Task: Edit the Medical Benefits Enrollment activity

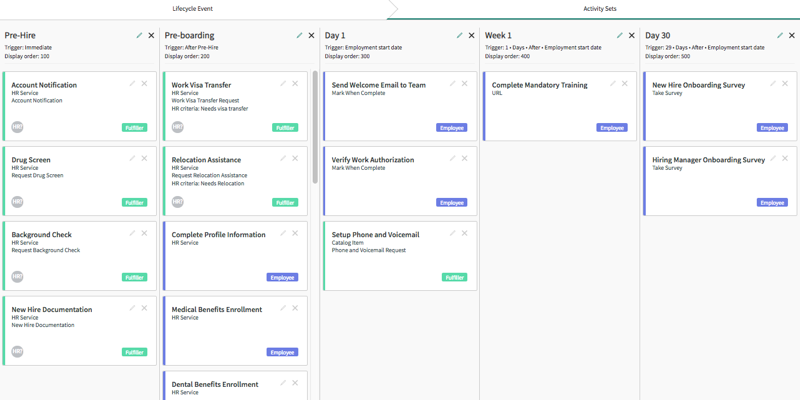Action: [x=283, y=308]
